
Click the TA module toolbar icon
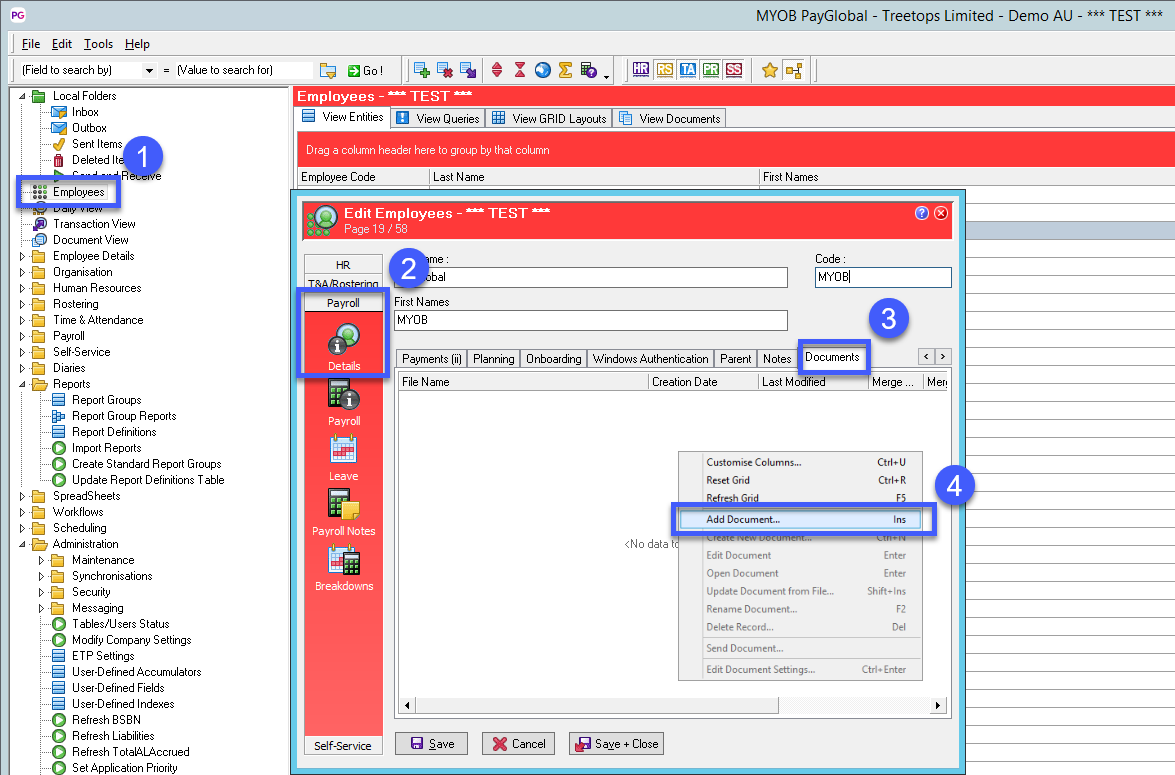[x=687, y=70]
